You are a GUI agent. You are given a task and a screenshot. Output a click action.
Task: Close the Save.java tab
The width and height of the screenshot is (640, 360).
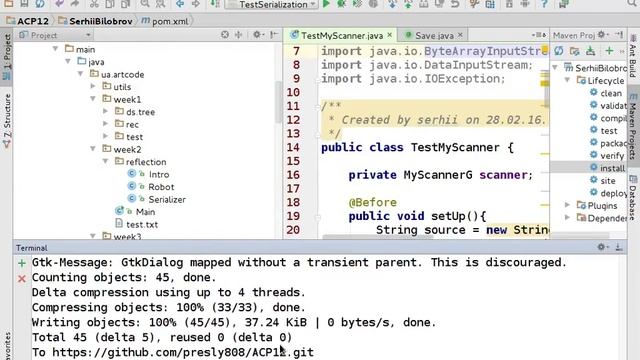tap(460, 35)
